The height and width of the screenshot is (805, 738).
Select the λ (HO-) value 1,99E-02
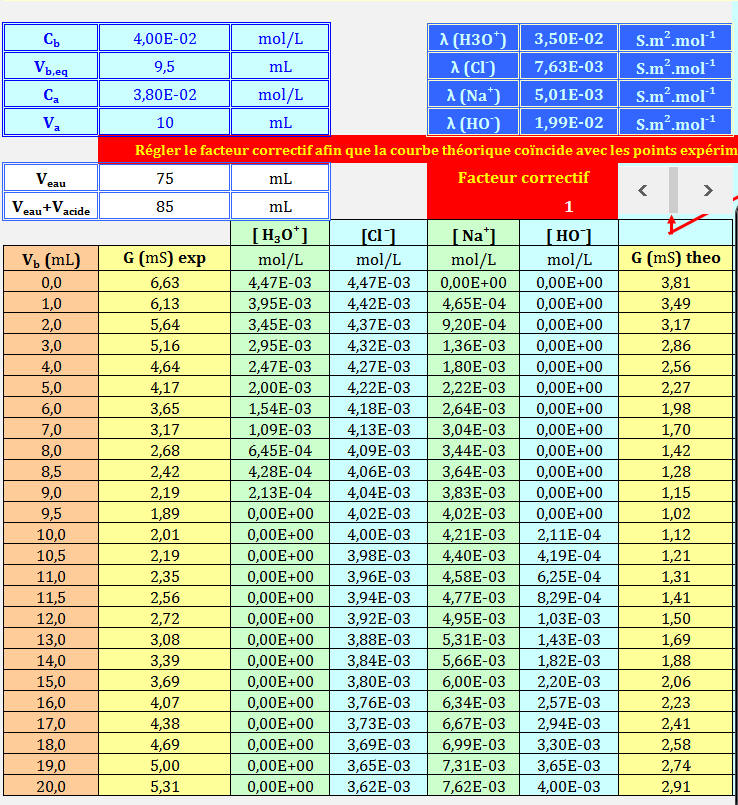coord(568,122)
